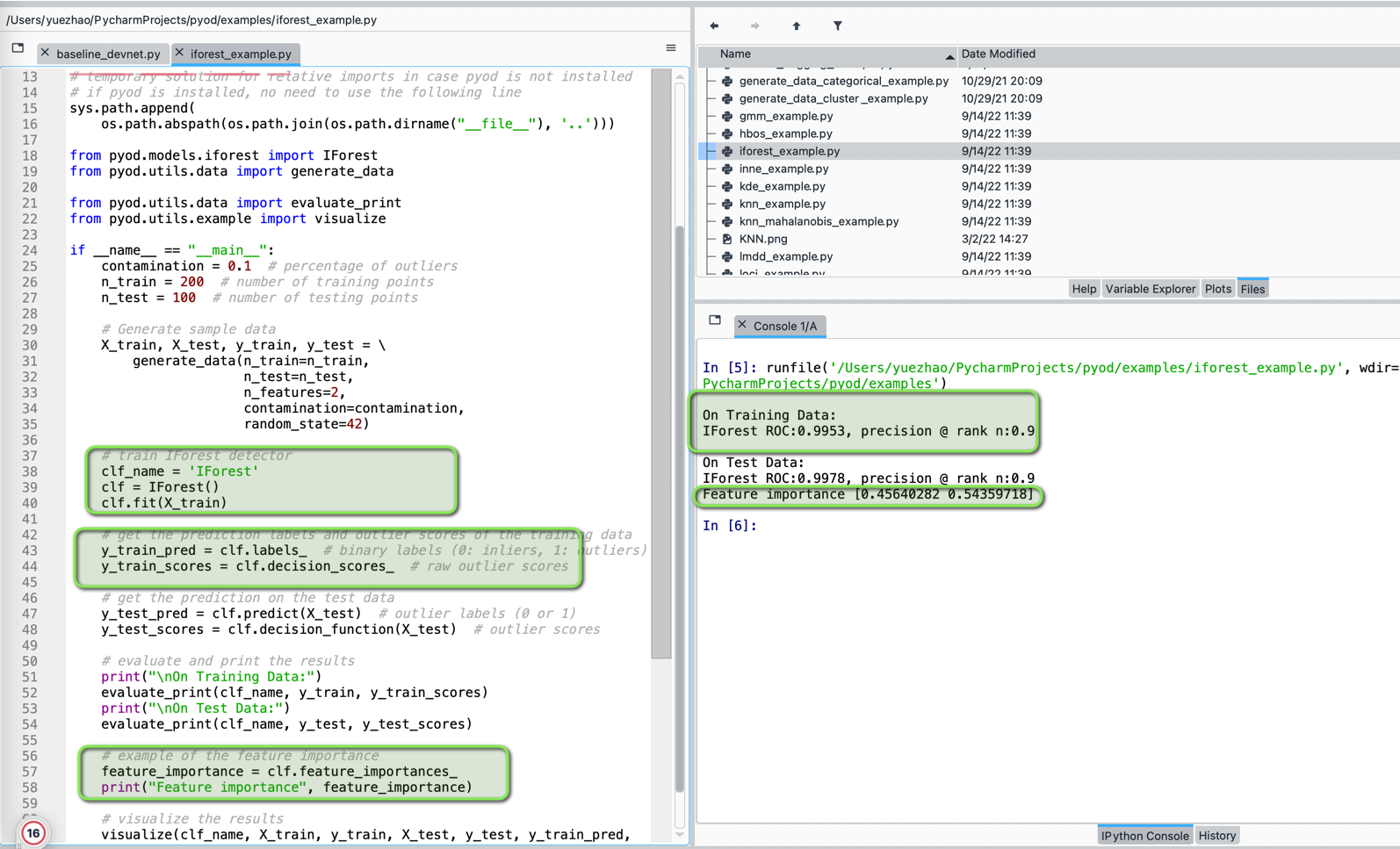Click the python icon beside kde_example.py
The width and height of the screenshot is (1400, 849).
pyautogui.click(x=727, y=186)
